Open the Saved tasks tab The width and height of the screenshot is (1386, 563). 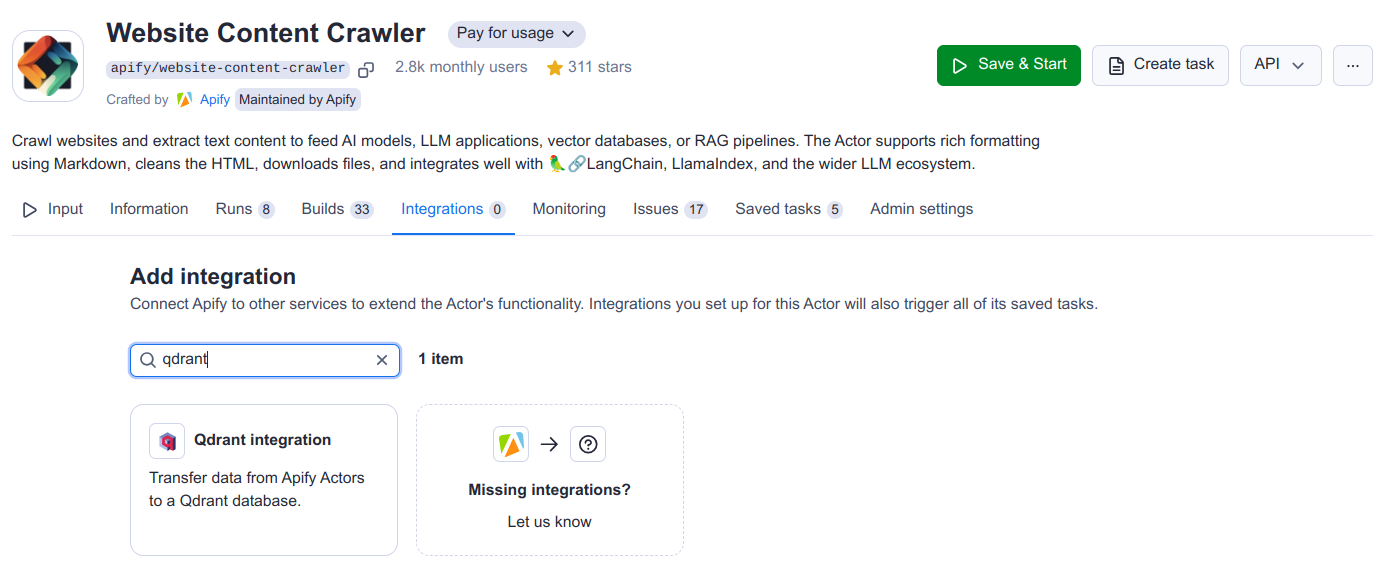[788, 209]
